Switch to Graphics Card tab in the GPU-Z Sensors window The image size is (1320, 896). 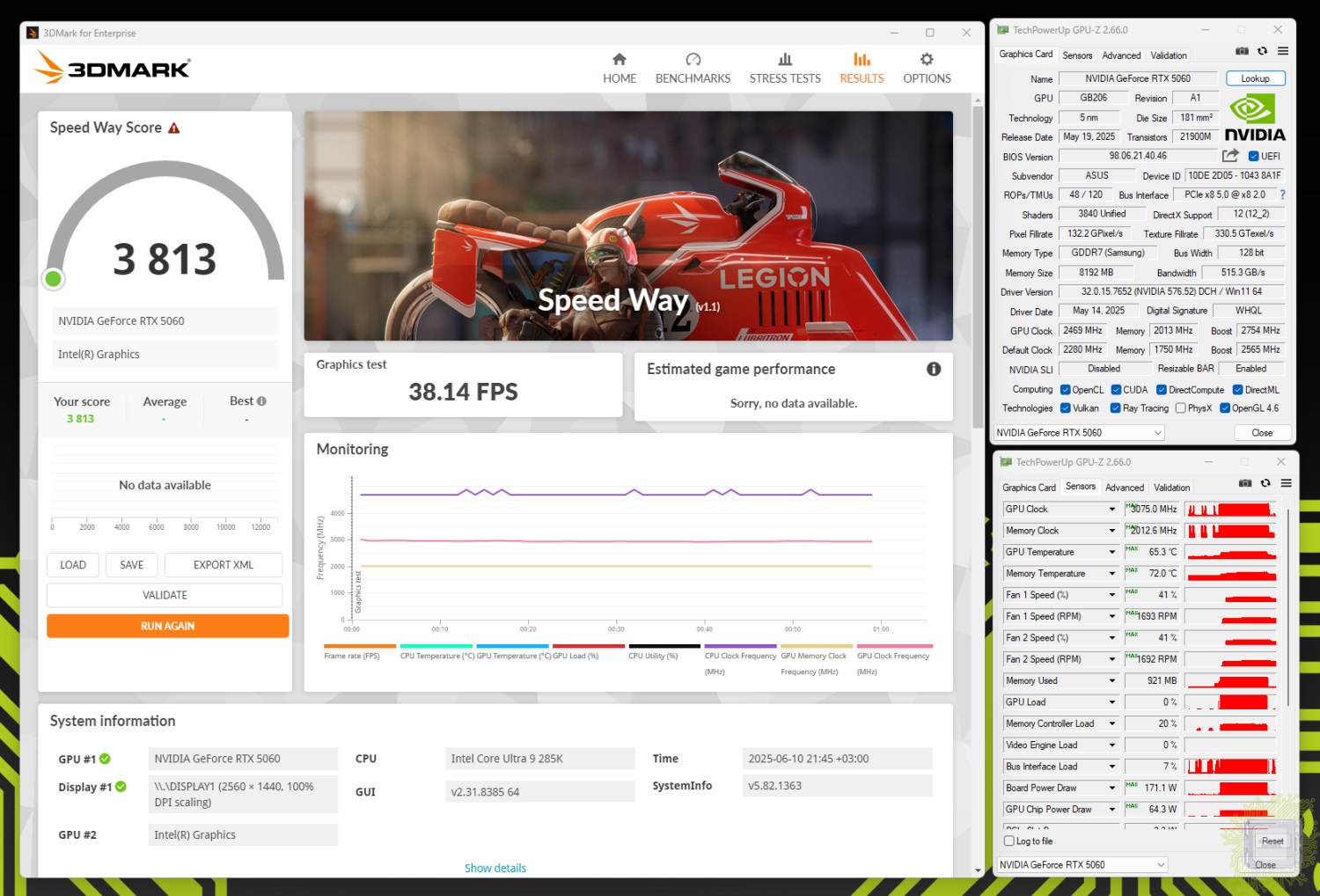tap(1029, 488)
